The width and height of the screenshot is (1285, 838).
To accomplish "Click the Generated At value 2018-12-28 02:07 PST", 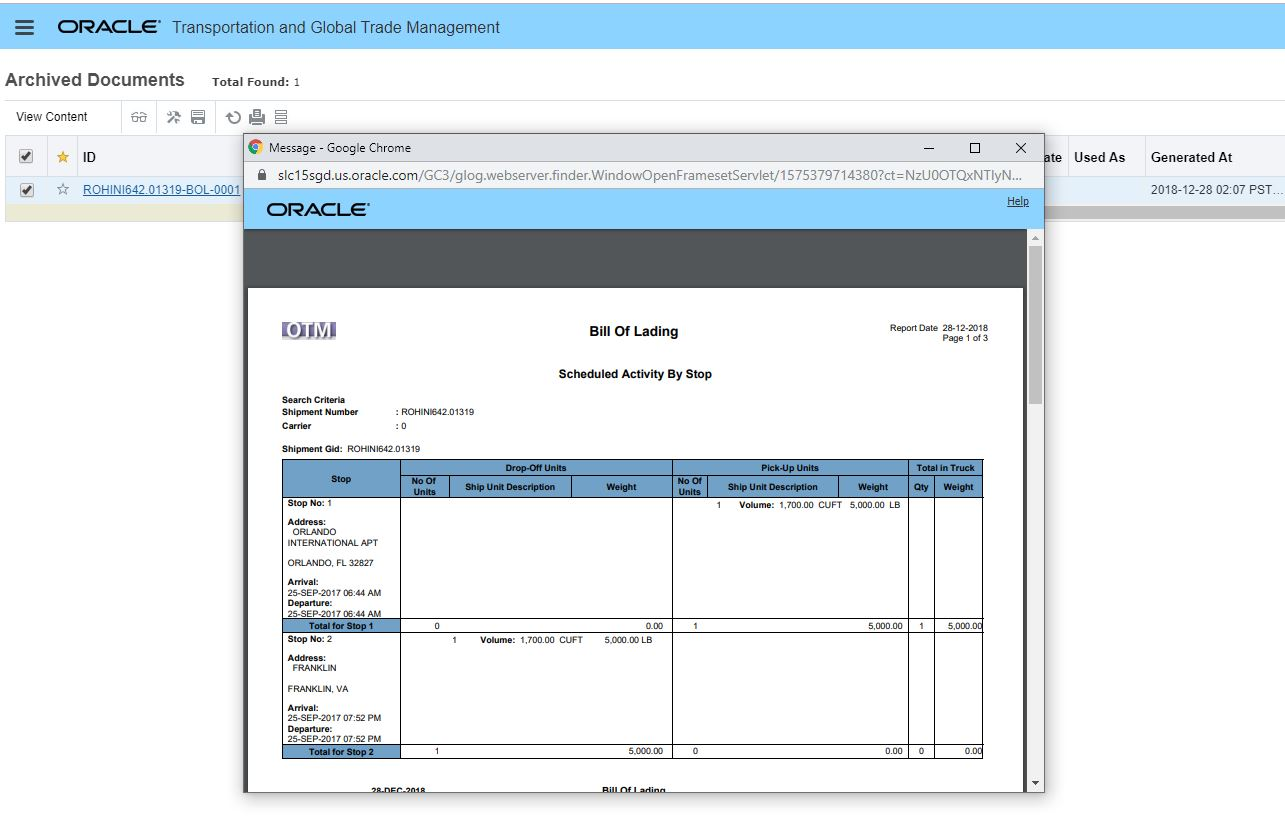I will click(x=1216, y=189).
